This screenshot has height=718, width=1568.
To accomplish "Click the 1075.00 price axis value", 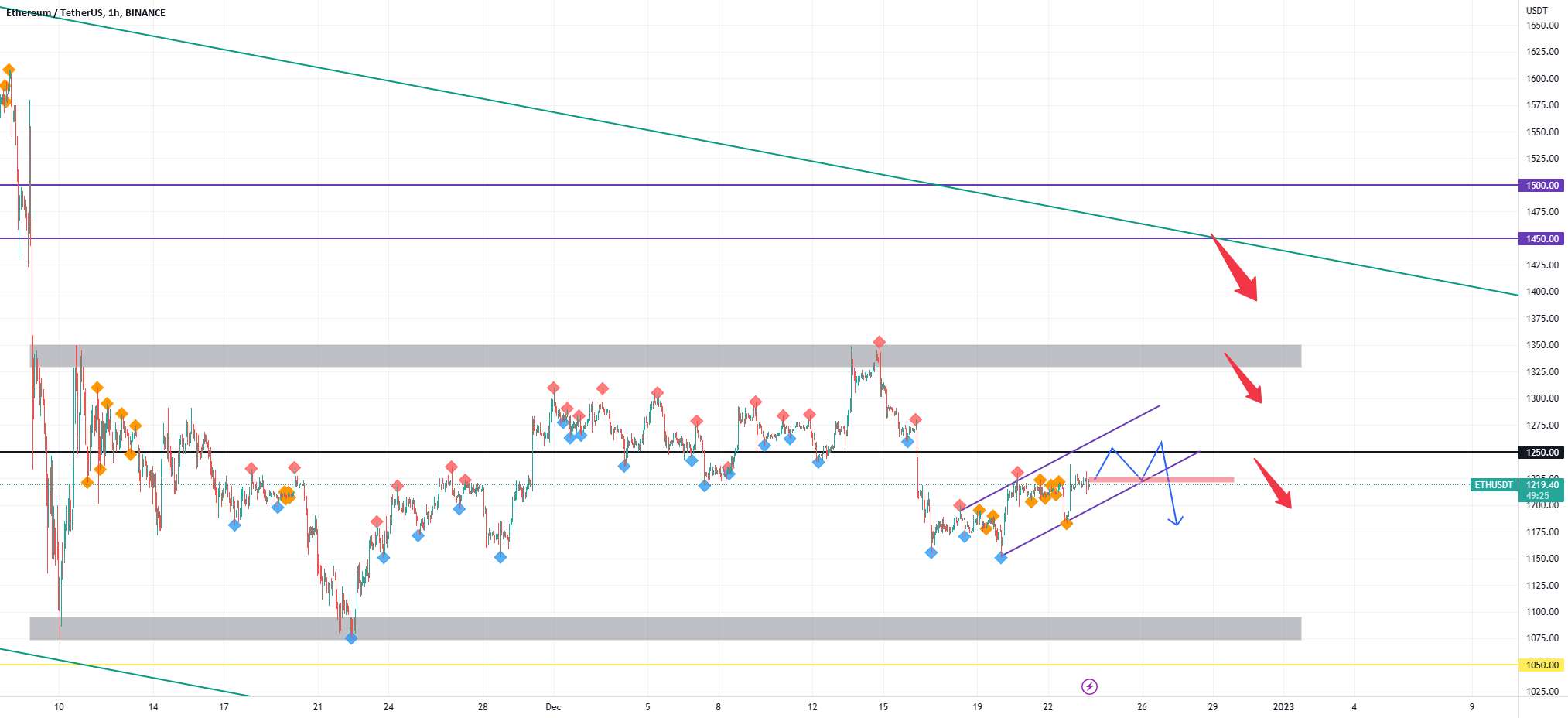I will coord(1542,638).
